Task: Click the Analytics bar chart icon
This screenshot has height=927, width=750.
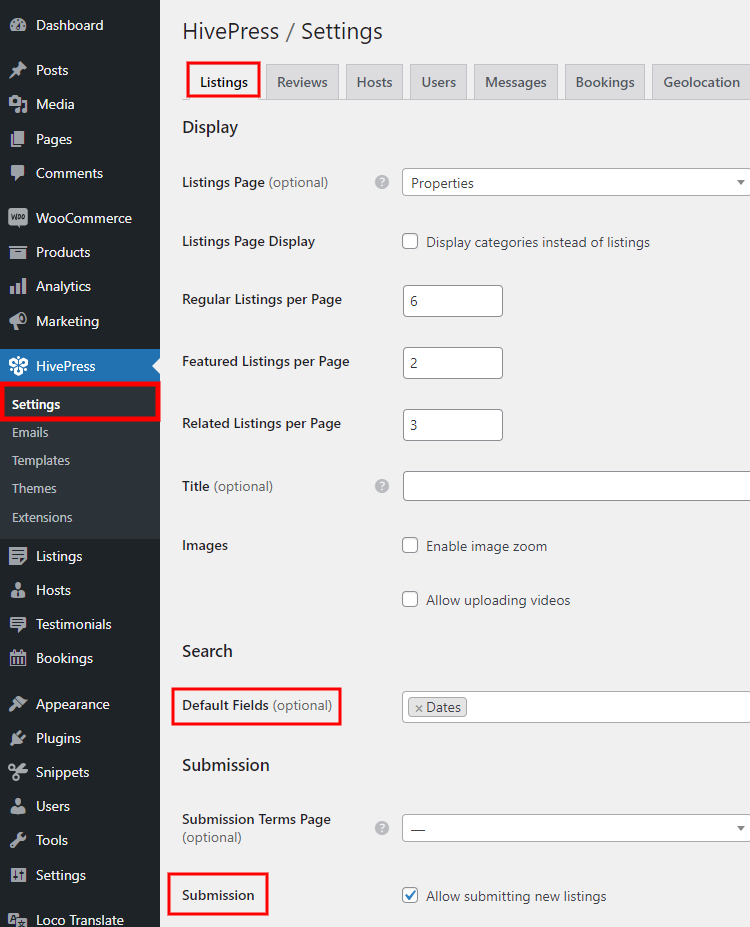Action: click(18, 286)
